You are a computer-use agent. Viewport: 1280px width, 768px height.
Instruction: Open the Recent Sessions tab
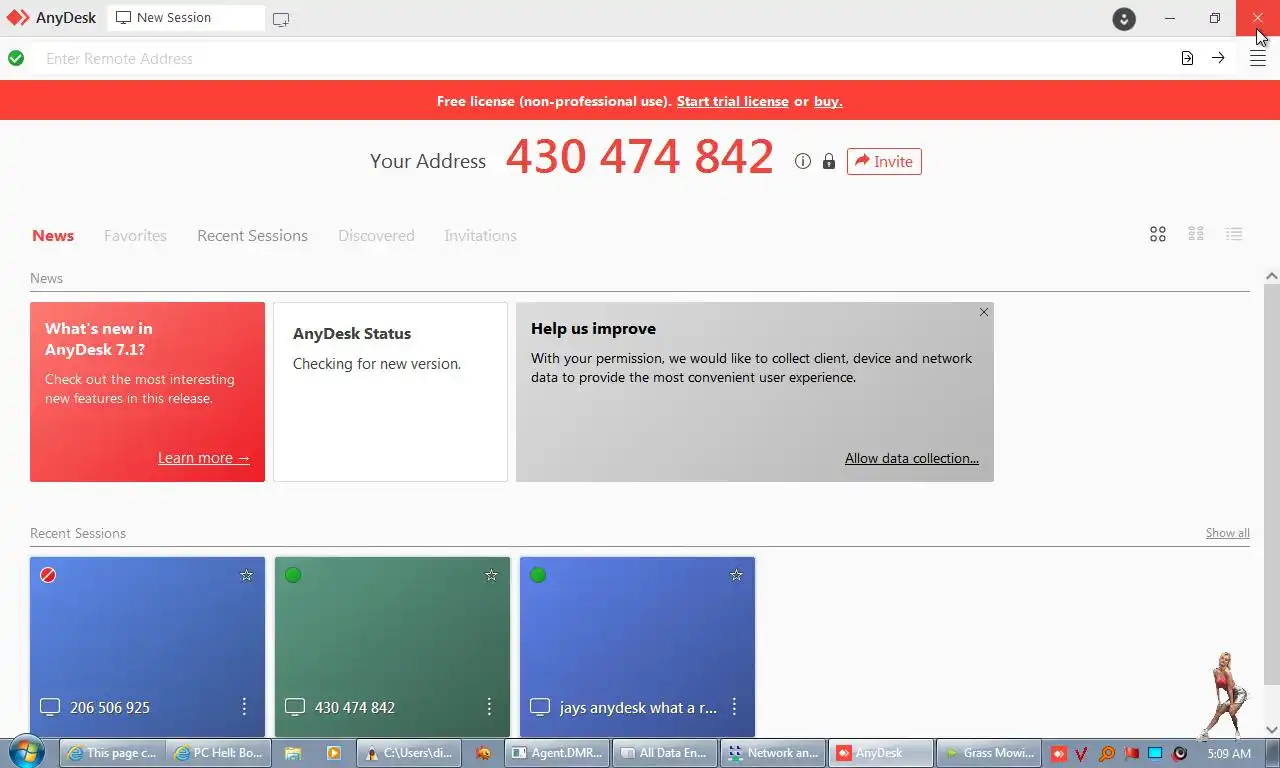pyautogui.click(x=252, y=236)
